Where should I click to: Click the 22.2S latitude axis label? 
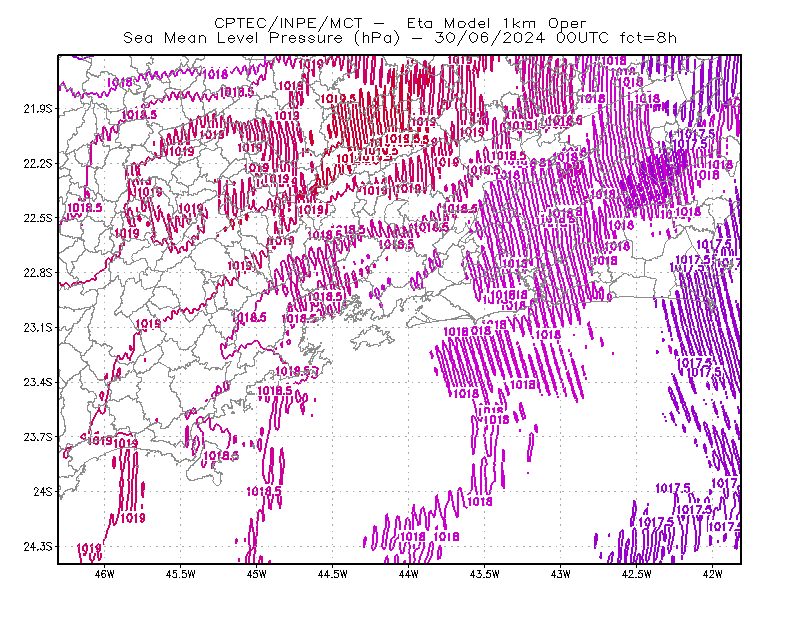[x=38, y=163]
